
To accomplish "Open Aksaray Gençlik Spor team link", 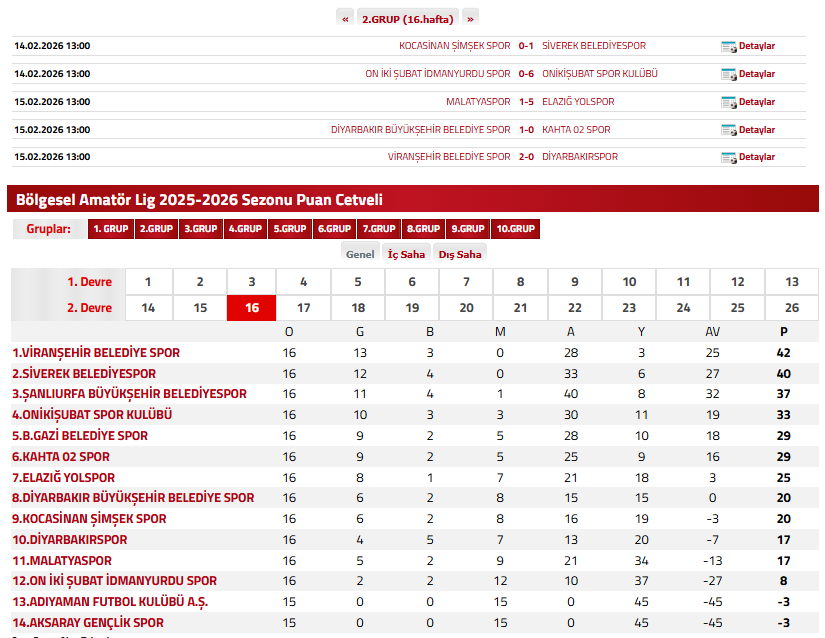I will tap(87, 623).
